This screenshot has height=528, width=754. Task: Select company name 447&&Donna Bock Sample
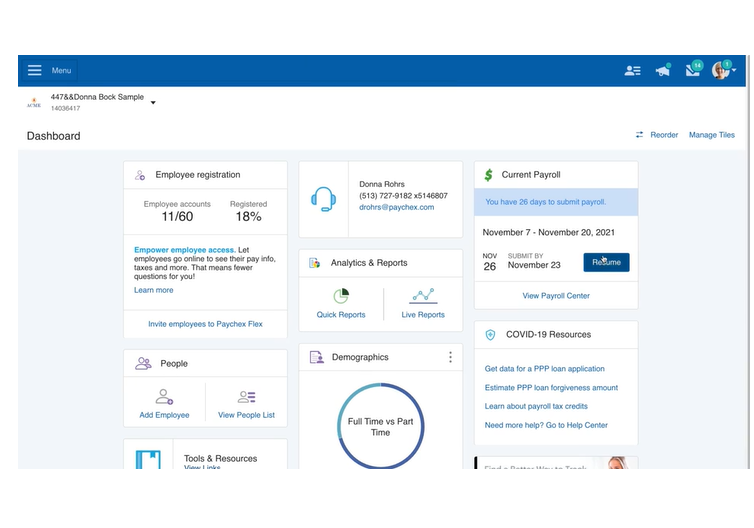tap(97, 97)
